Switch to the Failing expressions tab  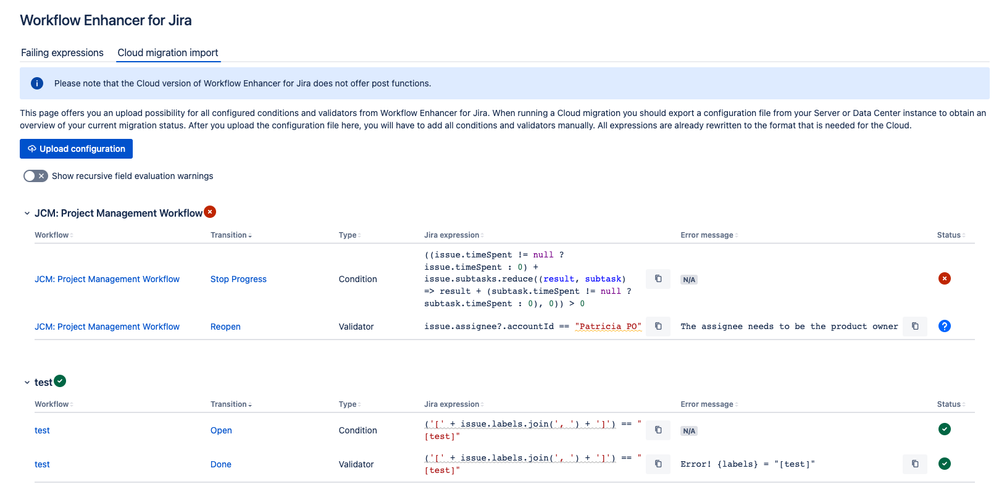[x=62, y=52]
